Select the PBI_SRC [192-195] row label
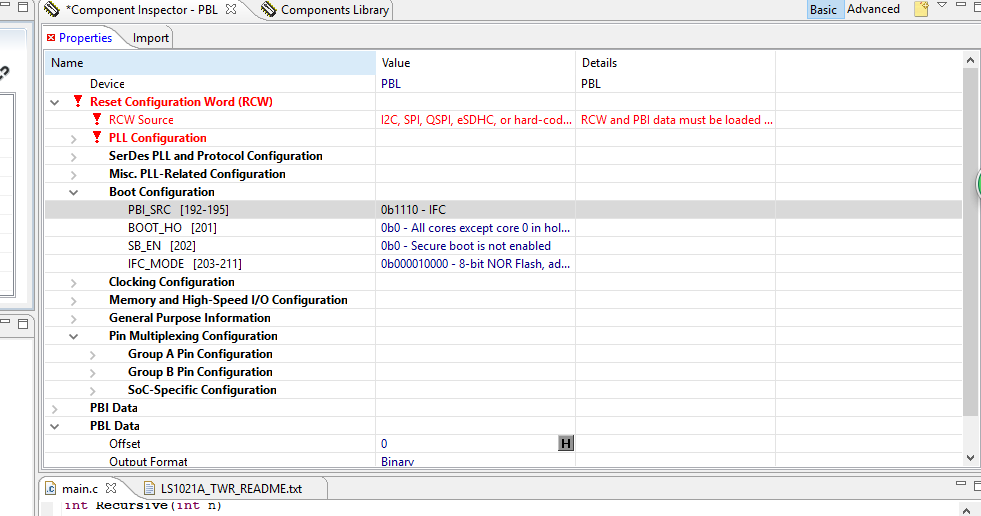The width and height of the screenshot is (981, 516). (178, 210)
